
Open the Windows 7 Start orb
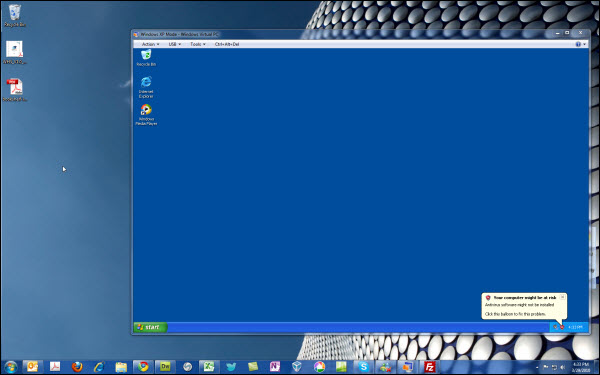pyautogui.click(x=10, y=367)
